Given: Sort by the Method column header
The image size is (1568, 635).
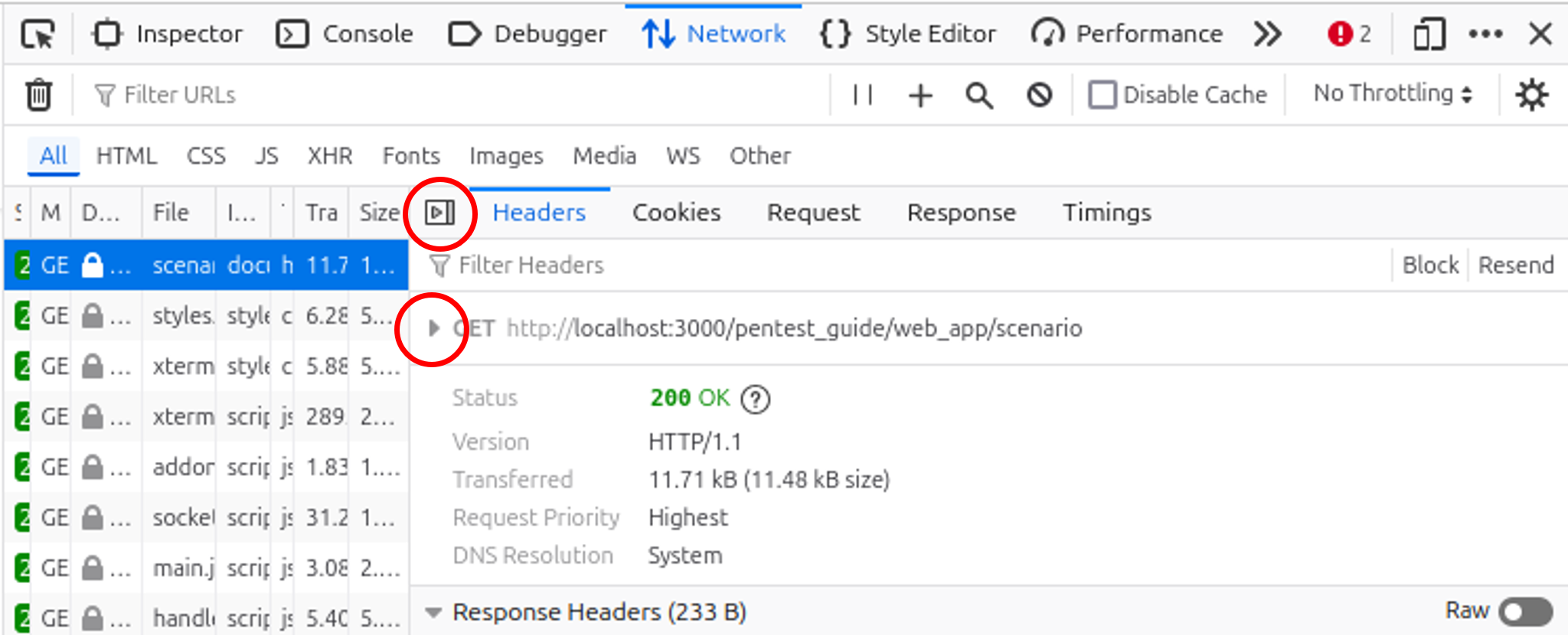Looking at the screenshot, I should pyautogui.click(x=51, y=213).
